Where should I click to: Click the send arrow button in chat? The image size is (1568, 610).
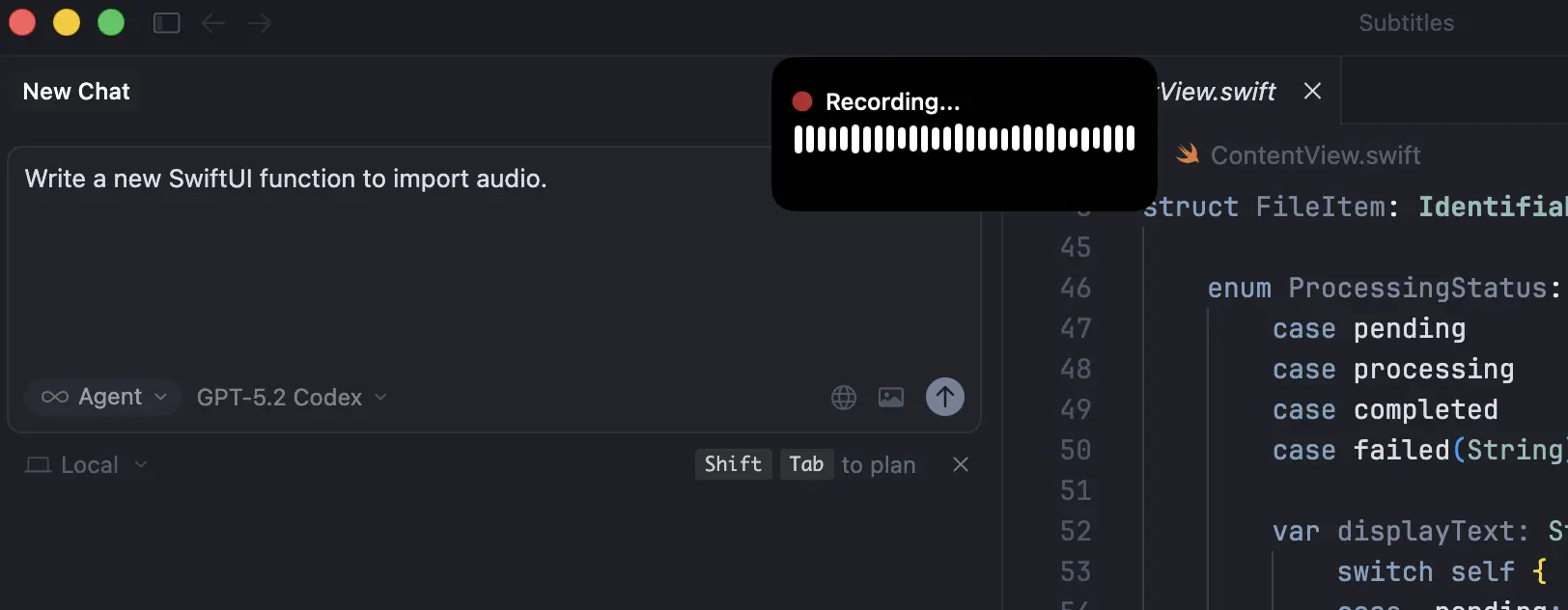pos(944,397)
